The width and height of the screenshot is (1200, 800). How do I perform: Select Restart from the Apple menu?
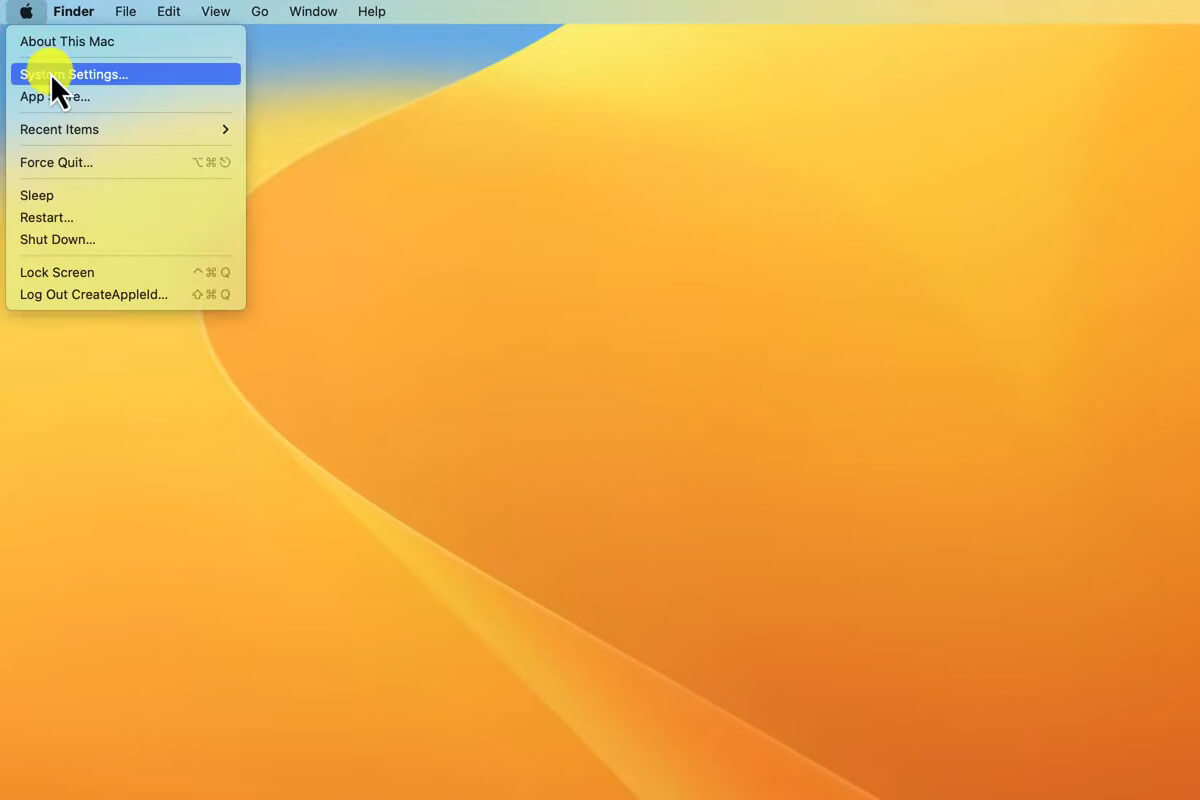(47, 218)
